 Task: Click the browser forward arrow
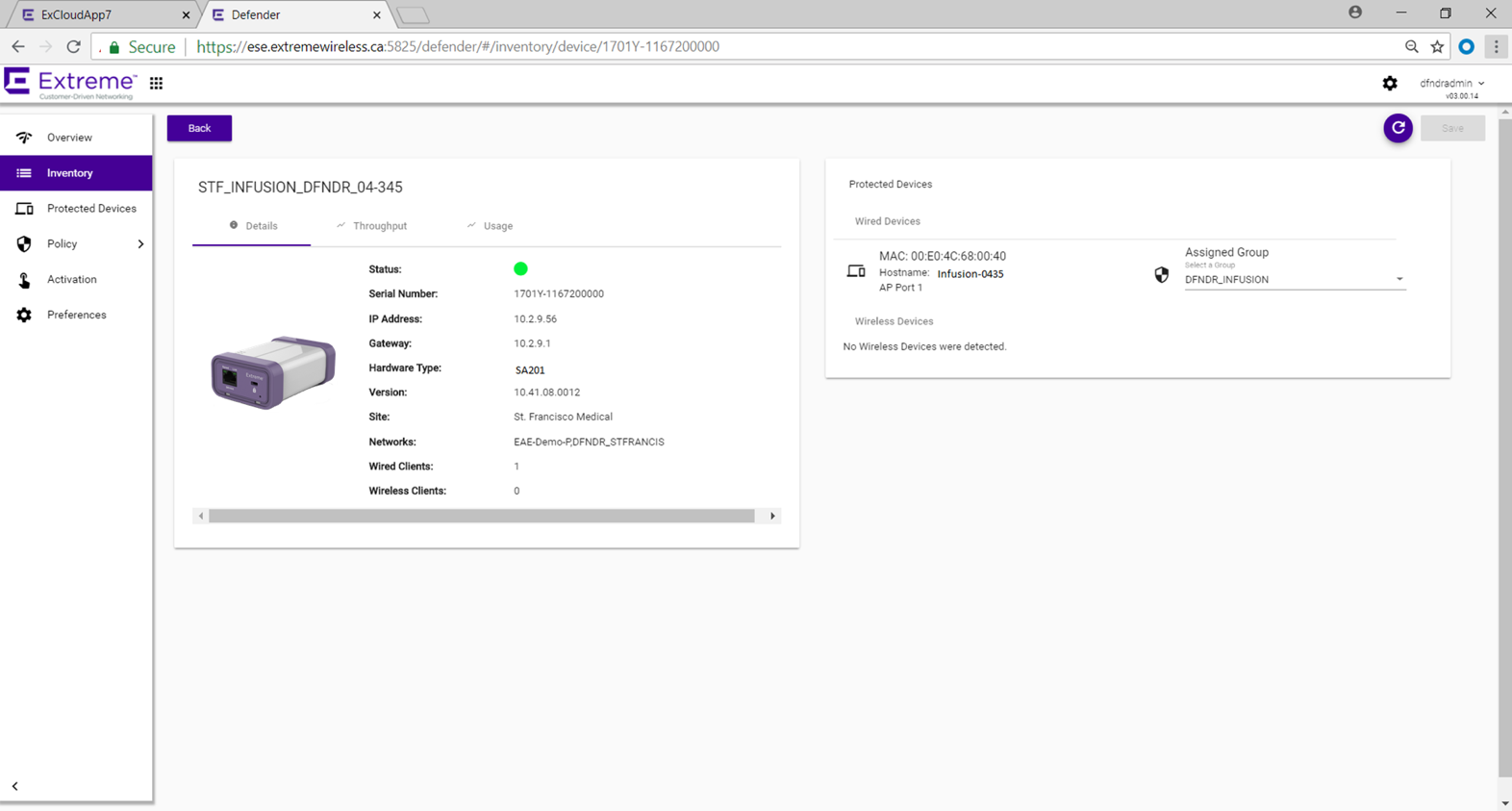pyautogui.click(x=45, y=46)
